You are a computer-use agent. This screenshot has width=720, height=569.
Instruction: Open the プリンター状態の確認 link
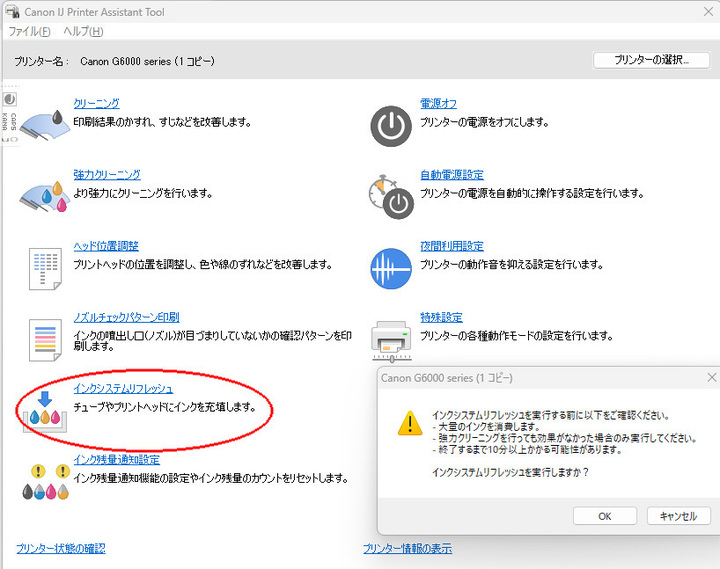pyautogui.click(x=61, y=548)
